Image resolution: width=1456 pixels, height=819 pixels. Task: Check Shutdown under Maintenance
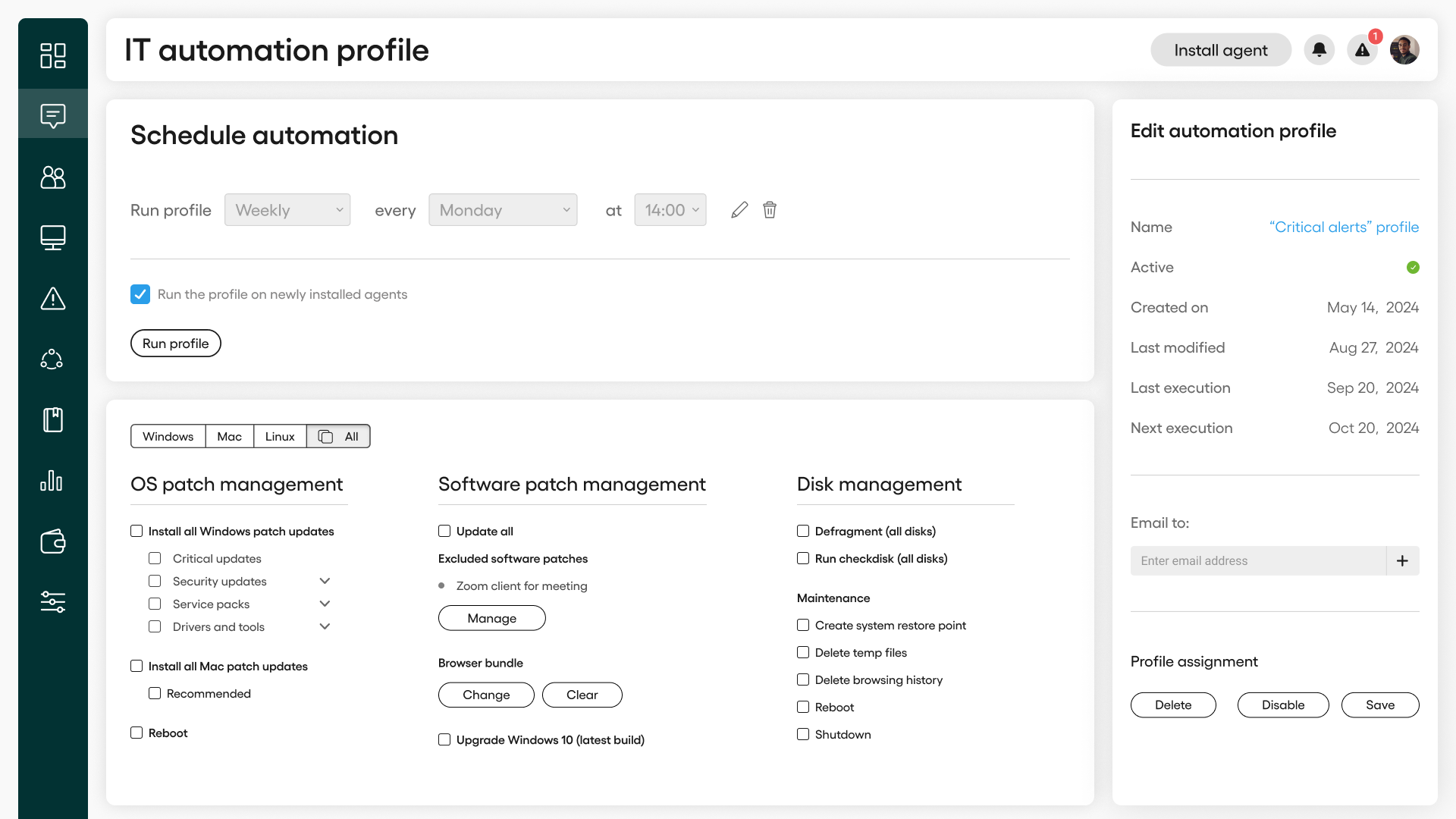(x=803, y=735)
